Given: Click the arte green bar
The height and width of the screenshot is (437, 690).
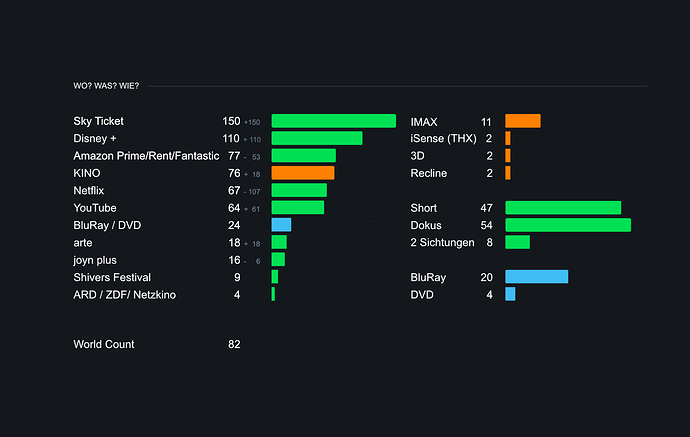Looking at the screenshot, I should [x=279, y=242].
